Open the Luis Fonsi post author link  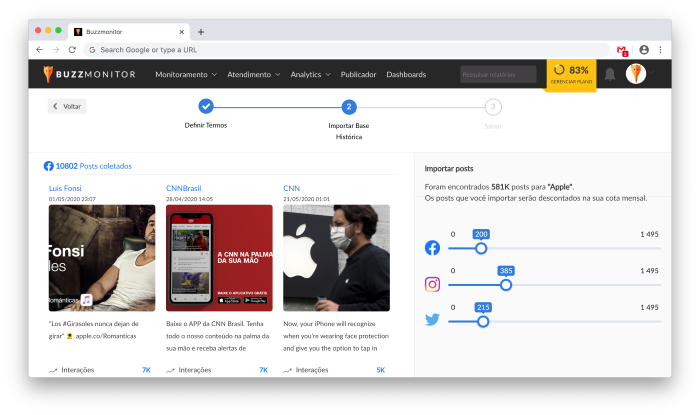point(65,188)
